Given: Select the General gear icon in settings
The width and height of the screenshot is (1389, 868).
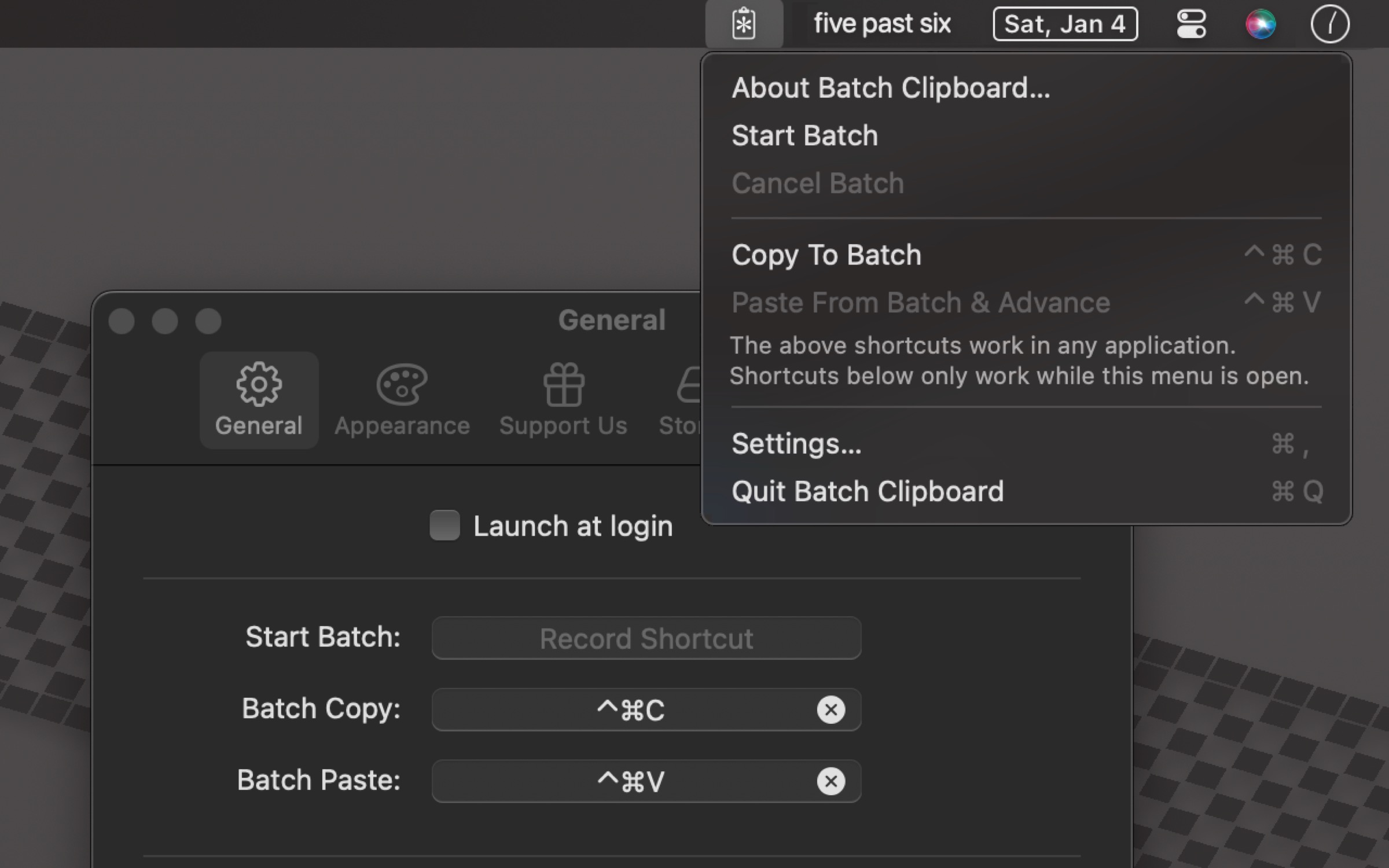Looking at the screenshot, I should 259,385.
